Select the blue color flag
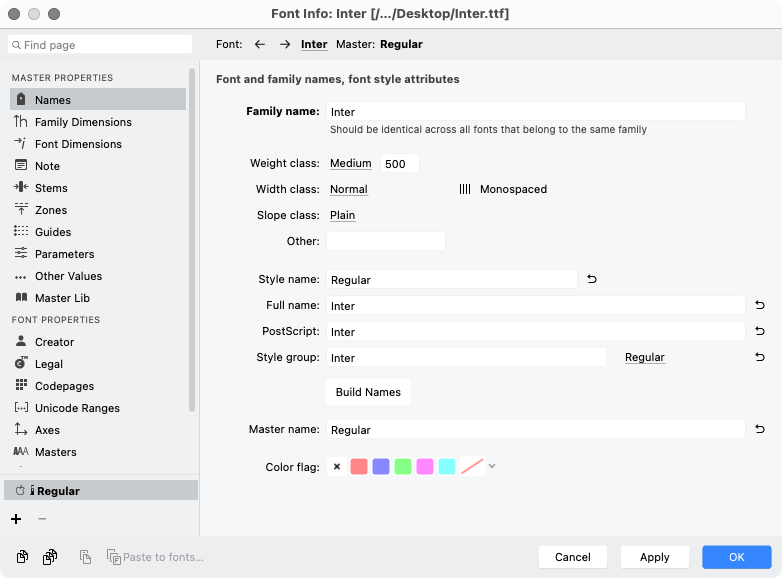Image resolution: width=782 pixels, height=578 pixels. [381, 466]
